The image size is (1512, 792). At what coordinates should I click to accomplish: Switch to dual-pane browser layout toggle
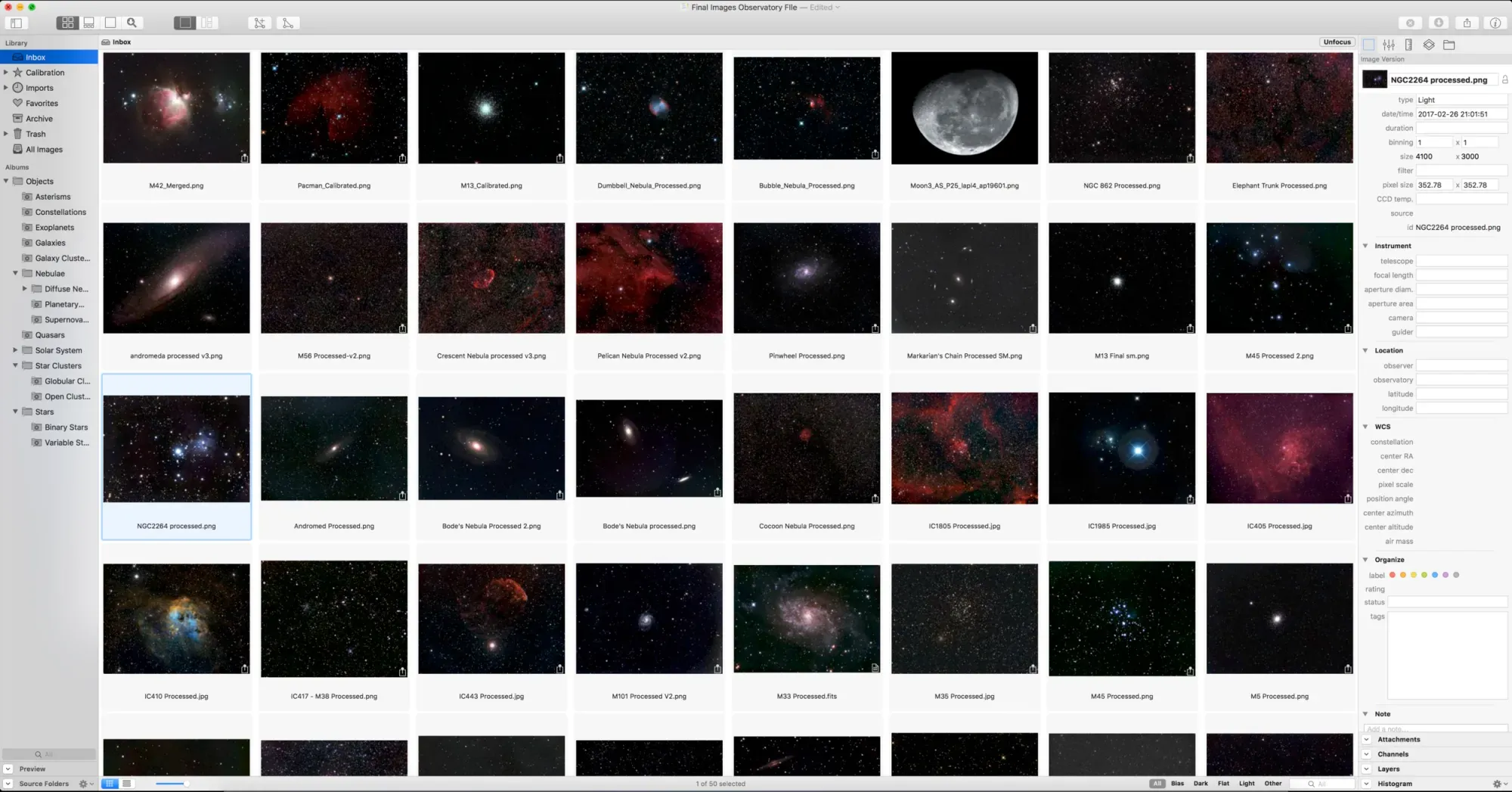click(x=207, y=23)
